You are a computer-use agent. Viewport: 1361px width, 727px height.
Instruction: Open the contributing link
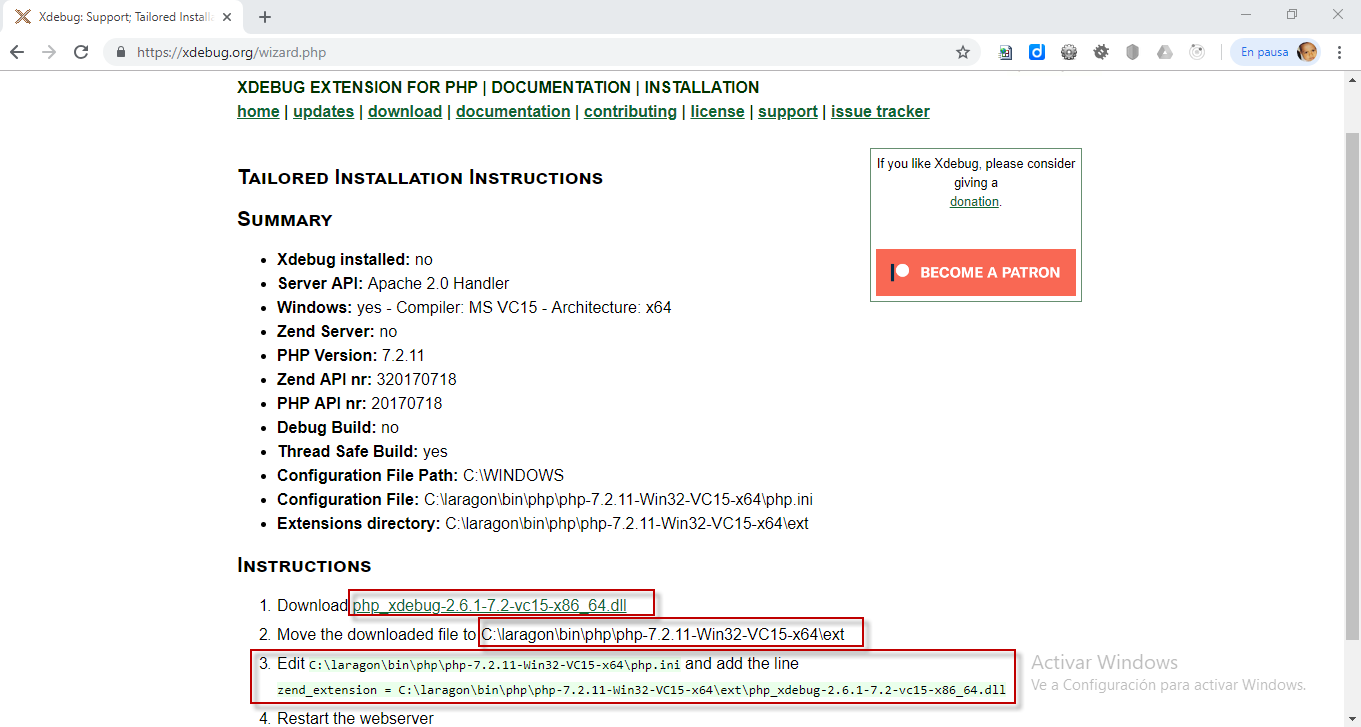tap(630, 112)
